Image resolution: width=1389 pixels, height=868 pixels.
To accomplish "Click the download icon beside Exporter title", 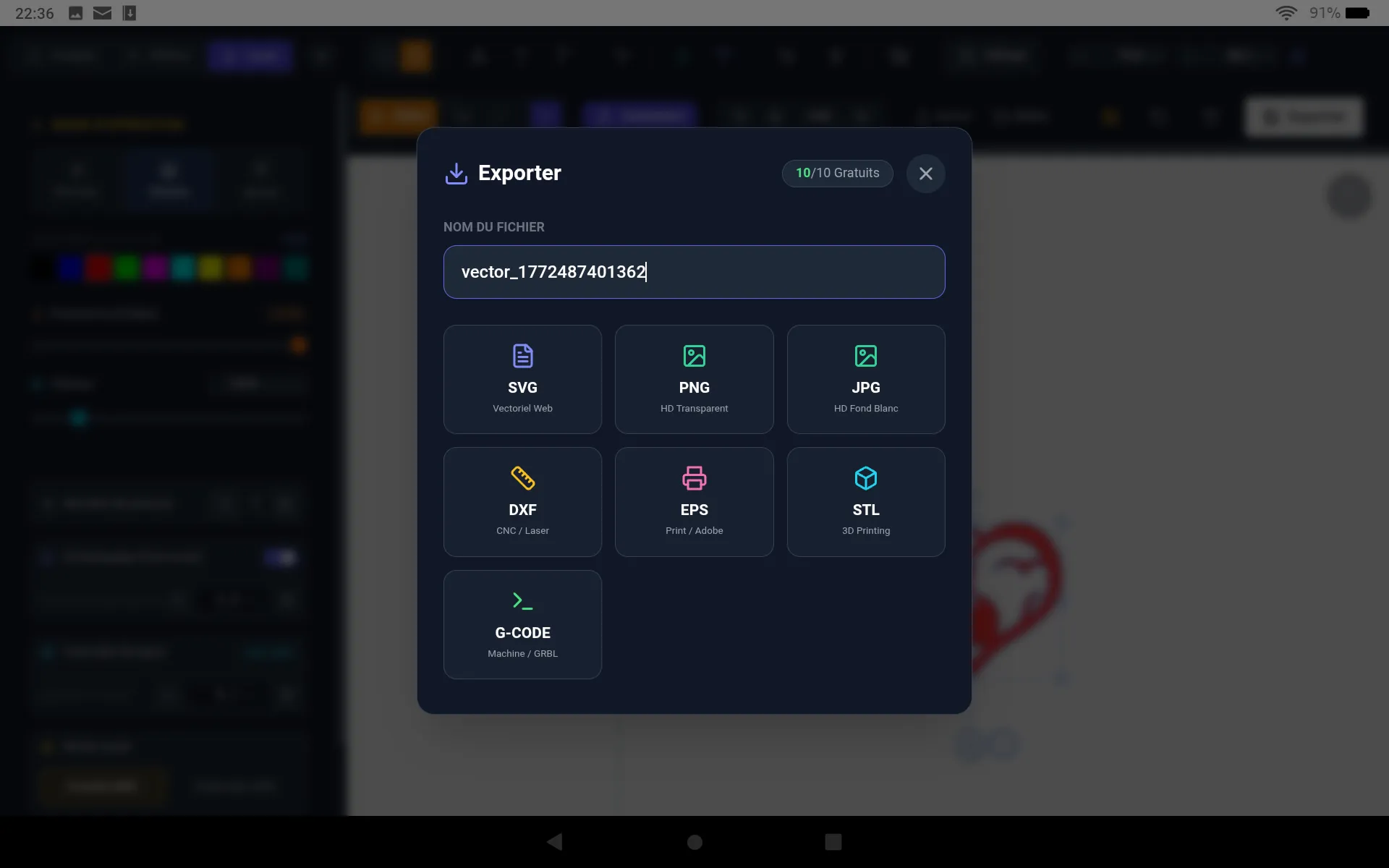I will (x=456, y=174).
